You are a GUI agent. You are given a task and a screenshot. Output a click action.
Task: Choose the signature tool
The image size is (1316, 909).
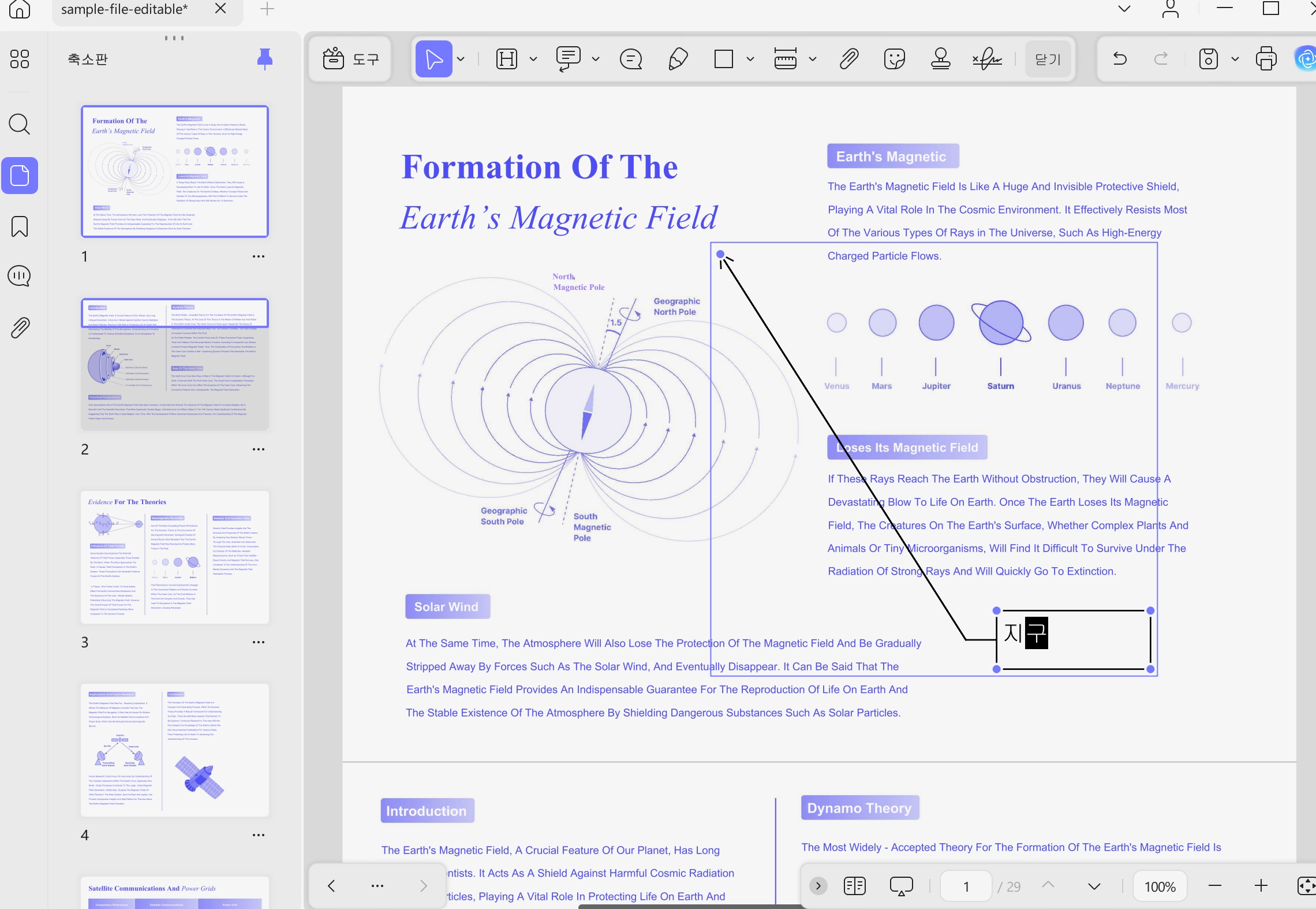point(987,59)
